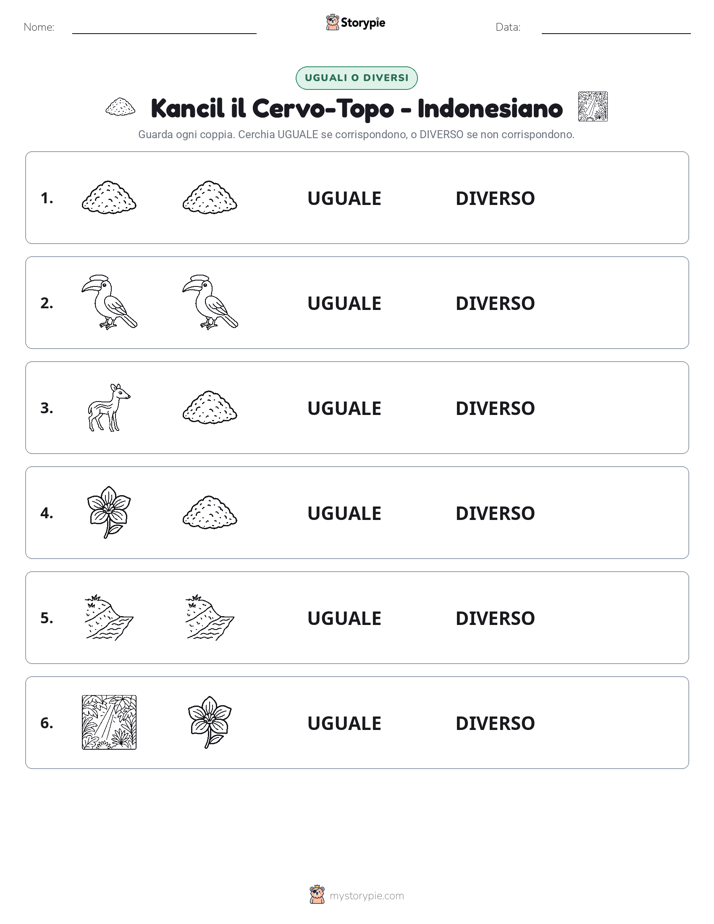Click the jungle icon beside the title
714x924 pixels.
[593, 107]
